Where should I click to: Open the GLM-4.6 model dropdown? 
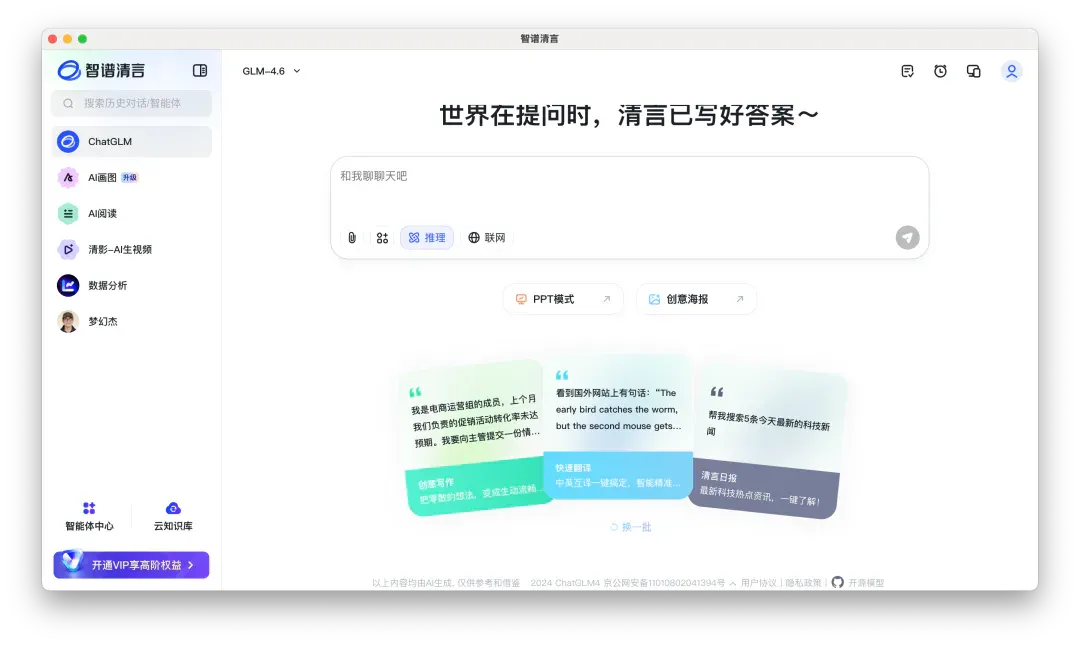pos(271,71)
